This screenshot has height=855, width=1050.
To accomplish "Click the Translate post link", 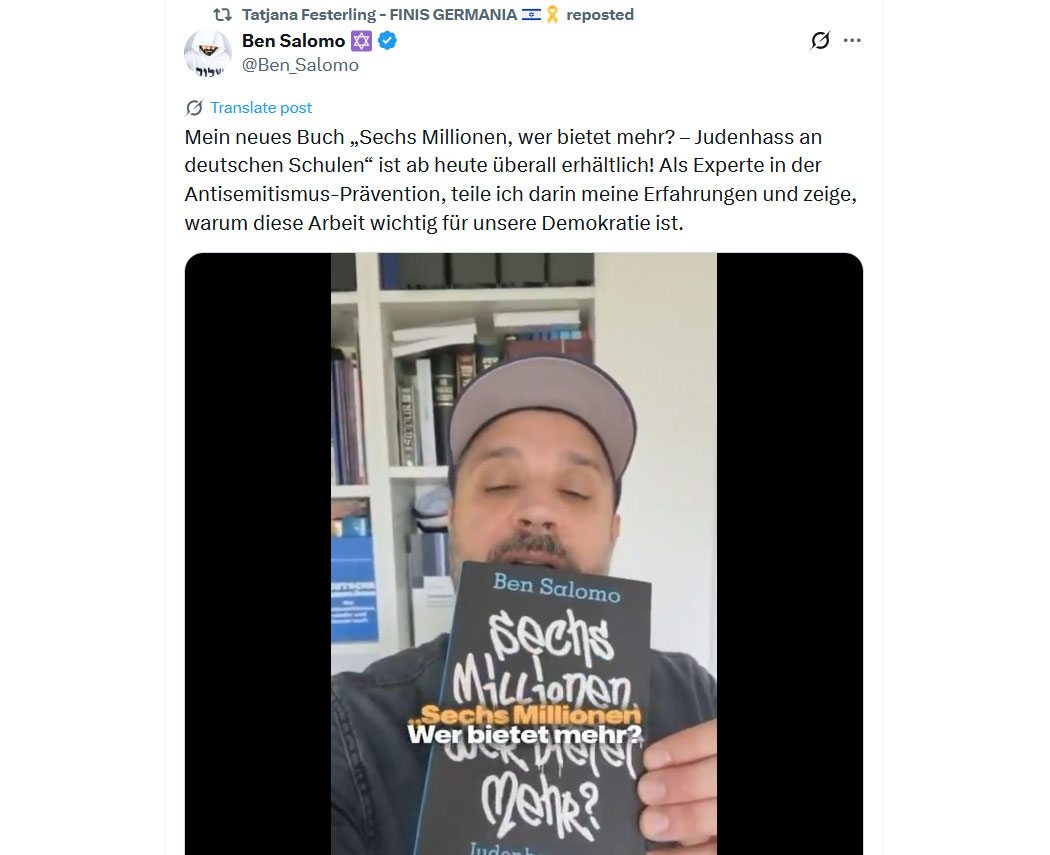I will click(x=261, y=108).
